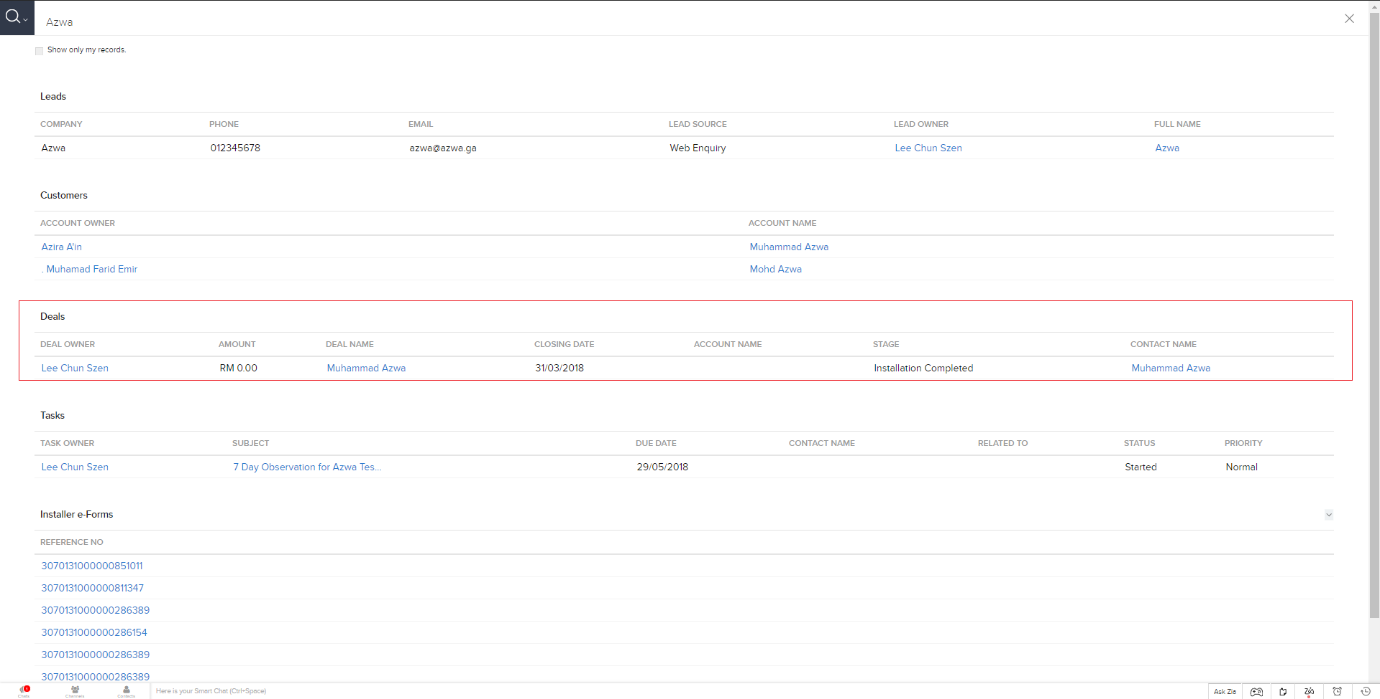
Task: Enable the 'Show only my records' checkbox
Action: click(39, 50)
